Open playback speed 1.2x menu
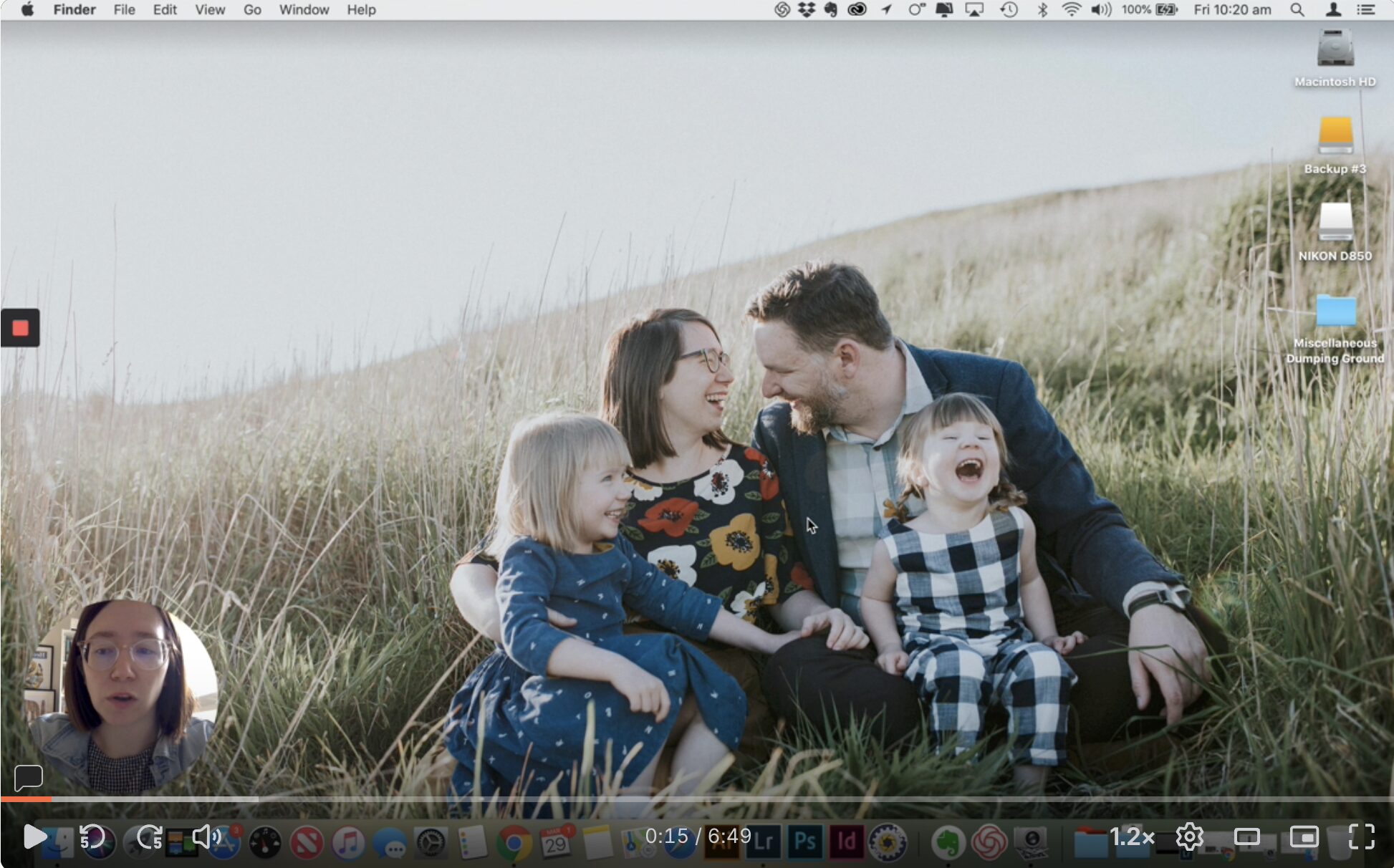Image resolution: width=1394 pixels, height=868 pixels. pos(1131,836)
